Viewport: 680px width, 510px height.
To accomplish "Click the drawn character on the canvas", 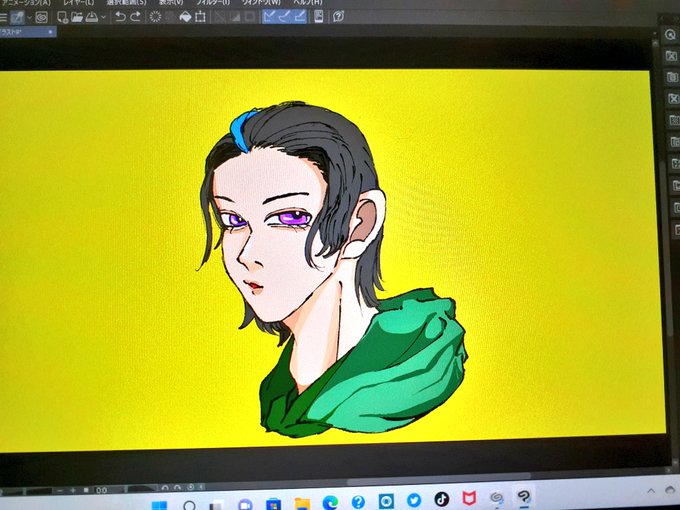I will 334,269.
